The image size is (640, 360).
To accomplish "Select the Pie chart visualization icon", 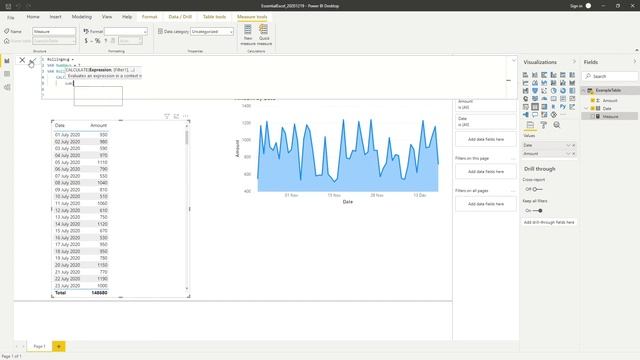I will (x=553, y=91).
